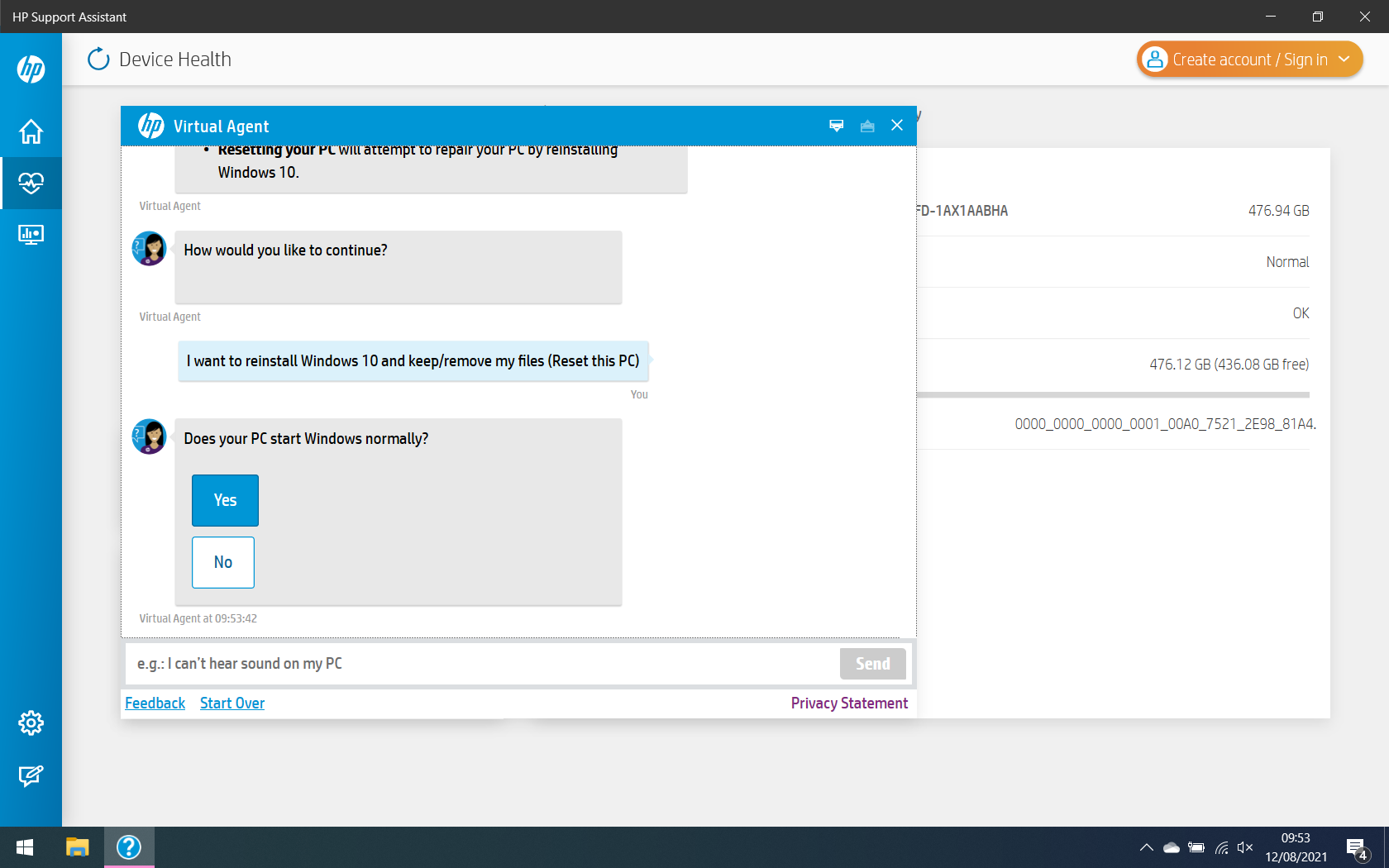
Task: Click the Device Health refresh icon
Action: coord(98,59)
